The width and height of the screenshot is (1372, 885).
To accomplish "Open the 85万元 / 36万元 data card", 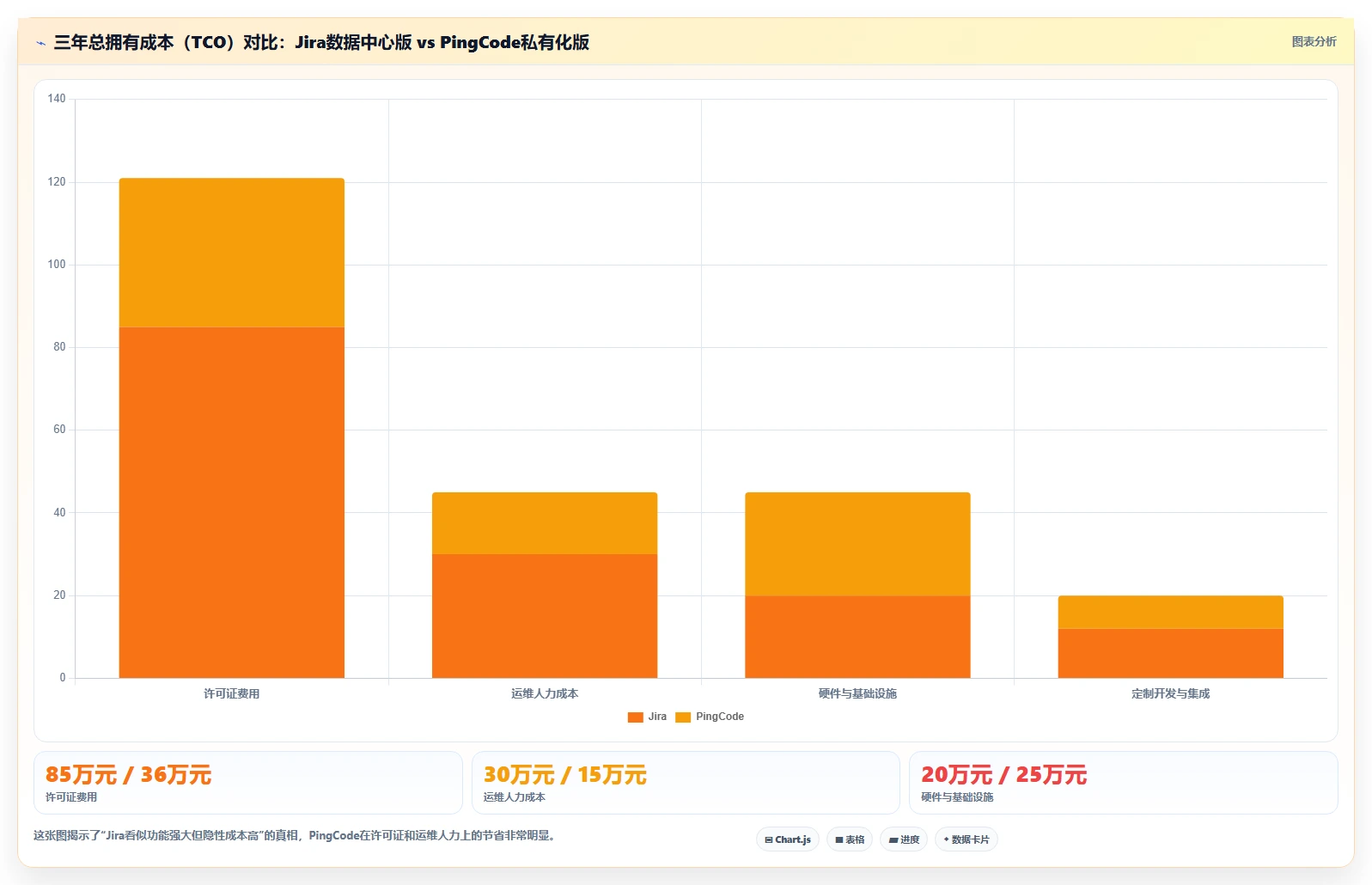I will tap(248, 783).
